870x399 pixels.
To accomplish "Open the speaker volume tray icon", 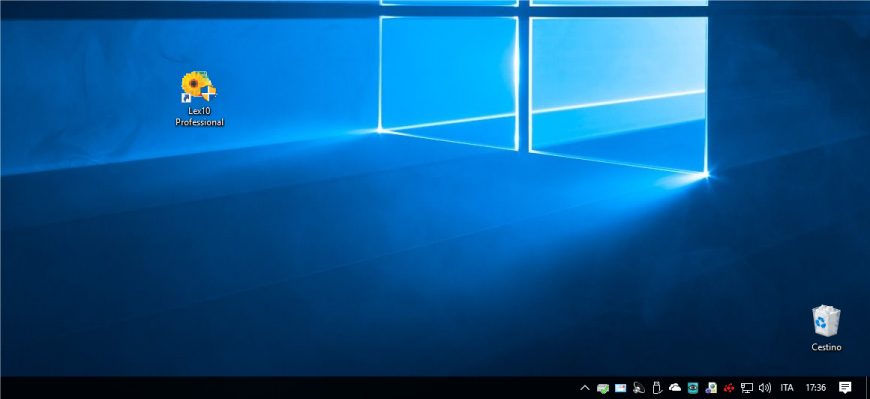I will click(765, 388).
